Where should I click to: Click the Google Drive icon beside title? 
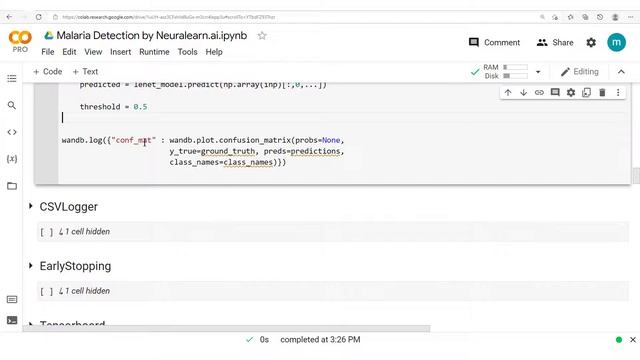tap(49, 36)
